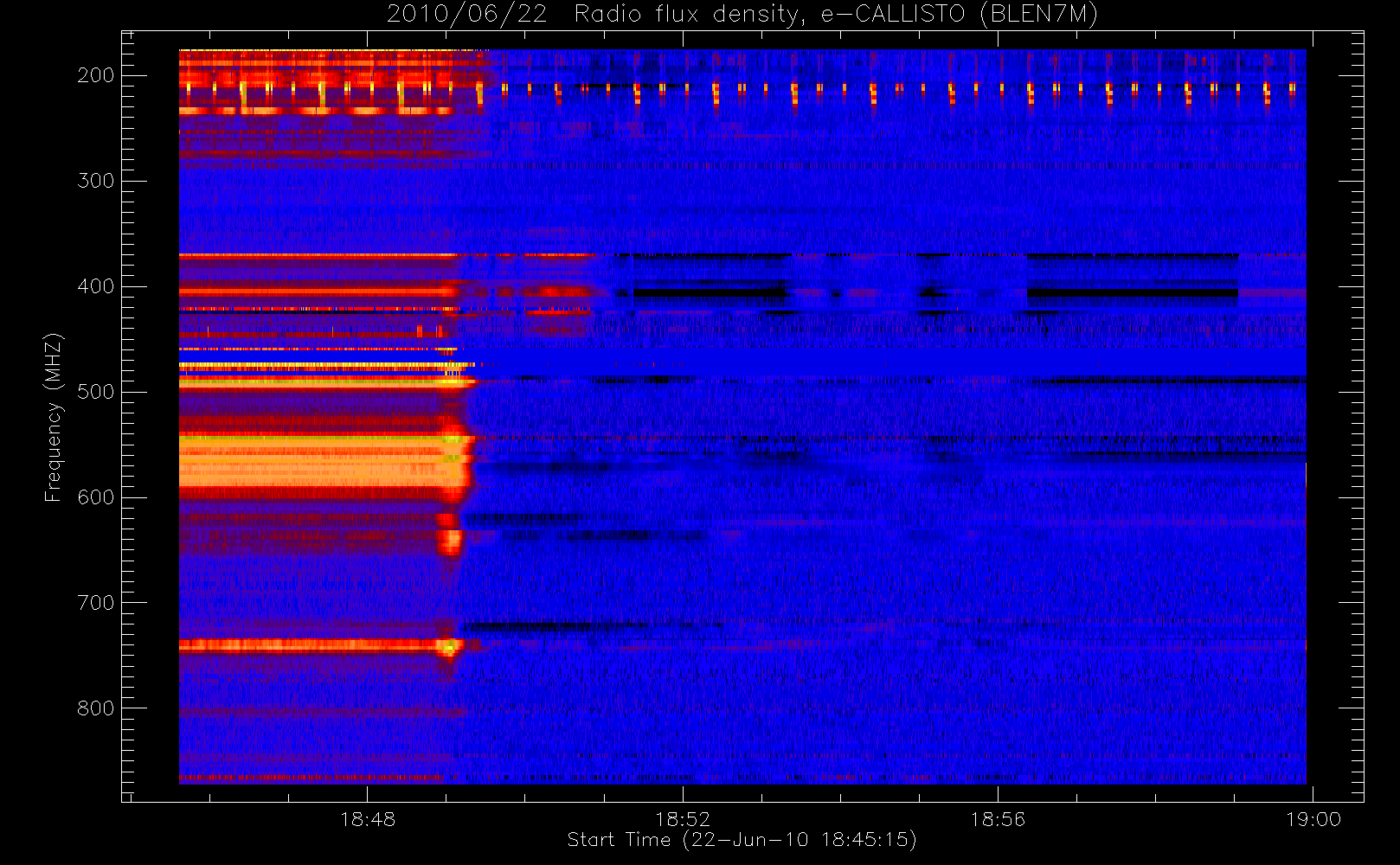Click the 18:56 time tick label
Image resolution: width=1400 pixels, height=865 pixels.
pos(998,819)
